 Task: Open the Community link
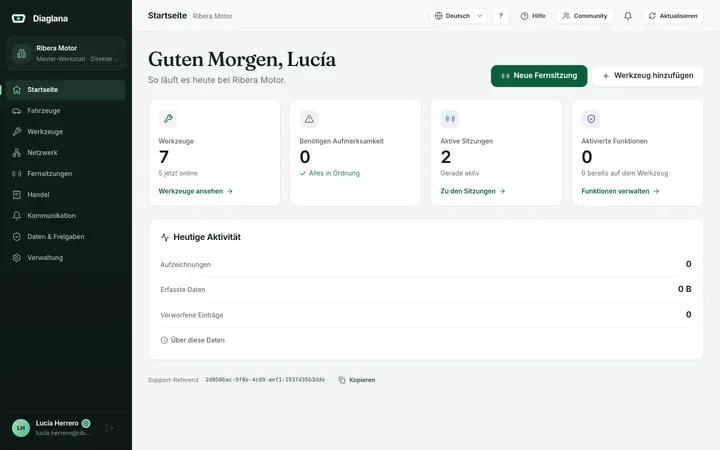pyautogui.click(x=585, y=16)
